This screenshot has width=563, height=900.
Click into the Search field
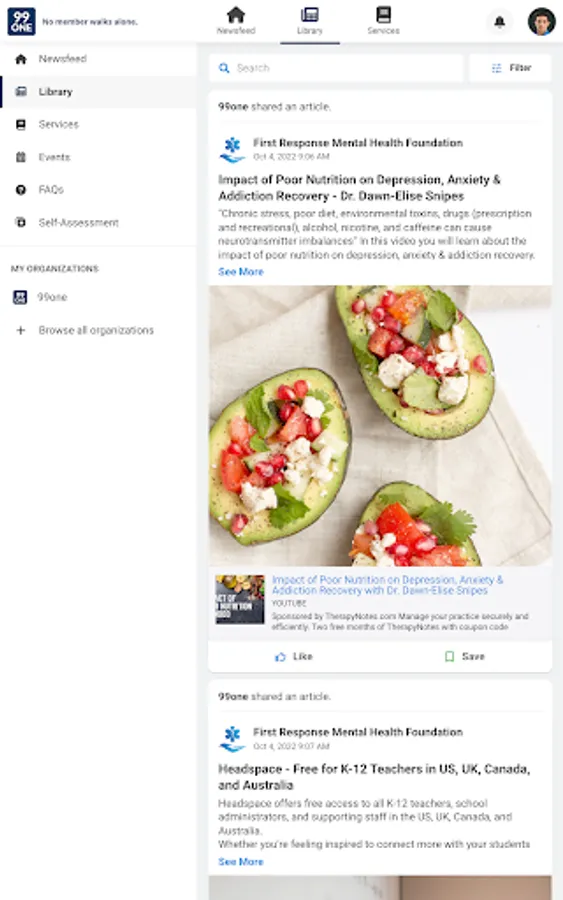click(x=336, y=68)
